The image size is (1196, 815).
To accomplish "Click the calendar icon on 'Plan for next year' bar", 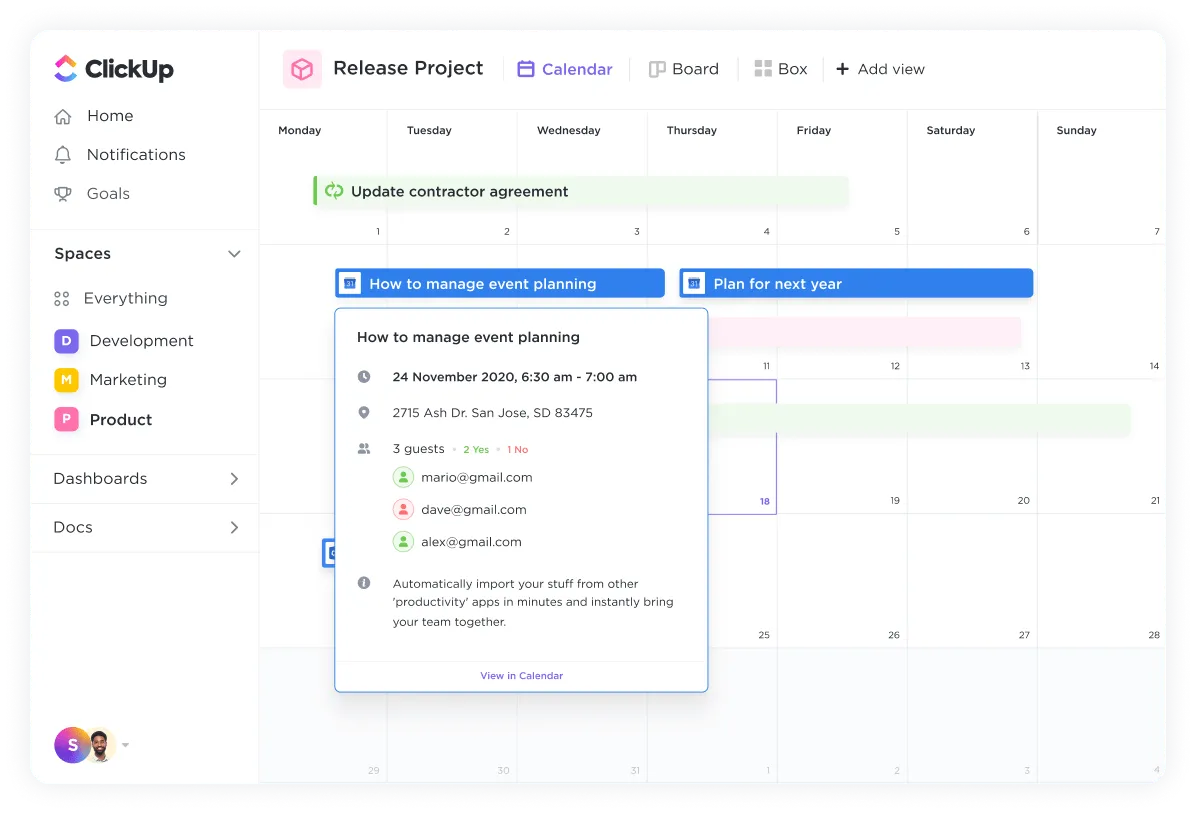I will 694,284.
